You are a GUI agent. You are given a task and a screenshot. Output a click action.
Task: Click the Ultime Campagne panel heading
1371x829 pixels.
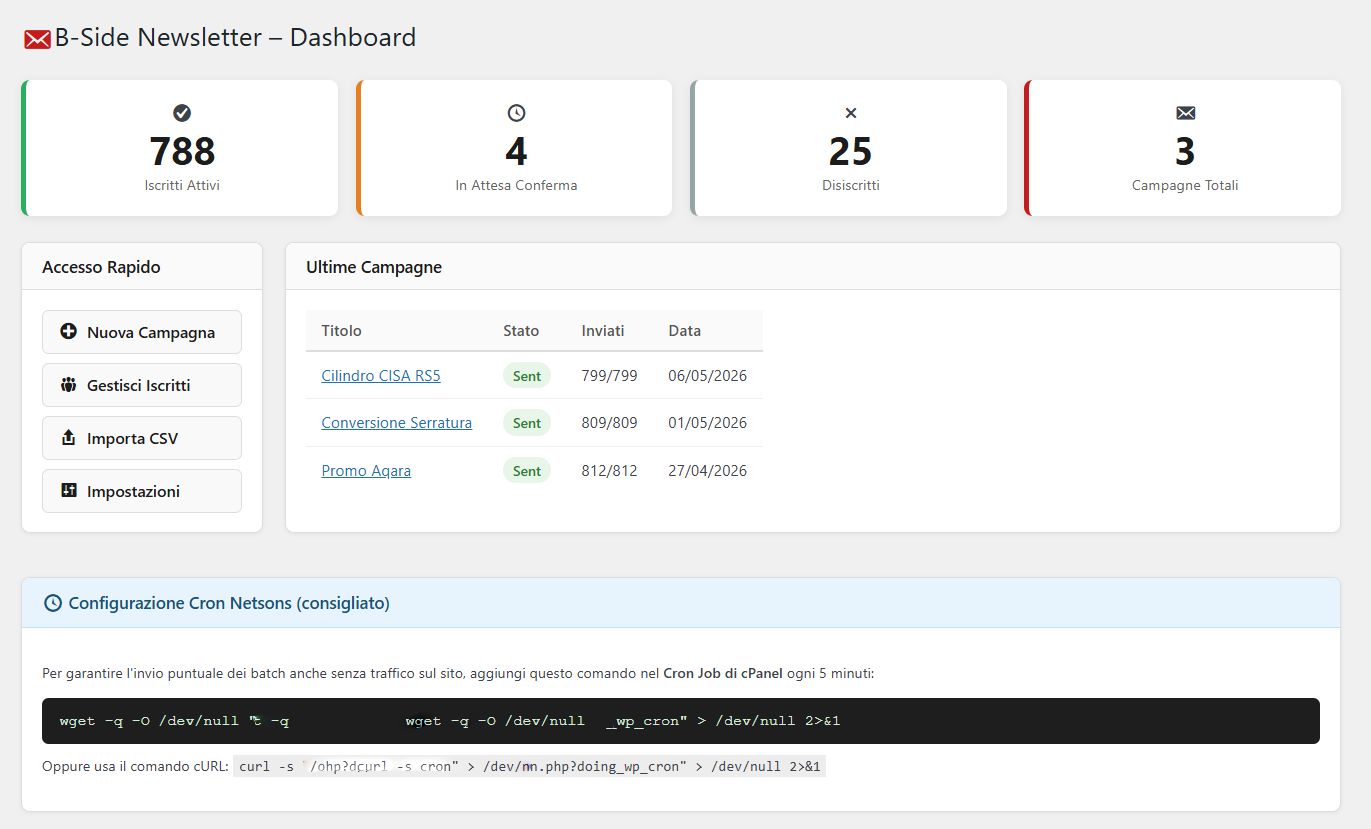(374, 267)
